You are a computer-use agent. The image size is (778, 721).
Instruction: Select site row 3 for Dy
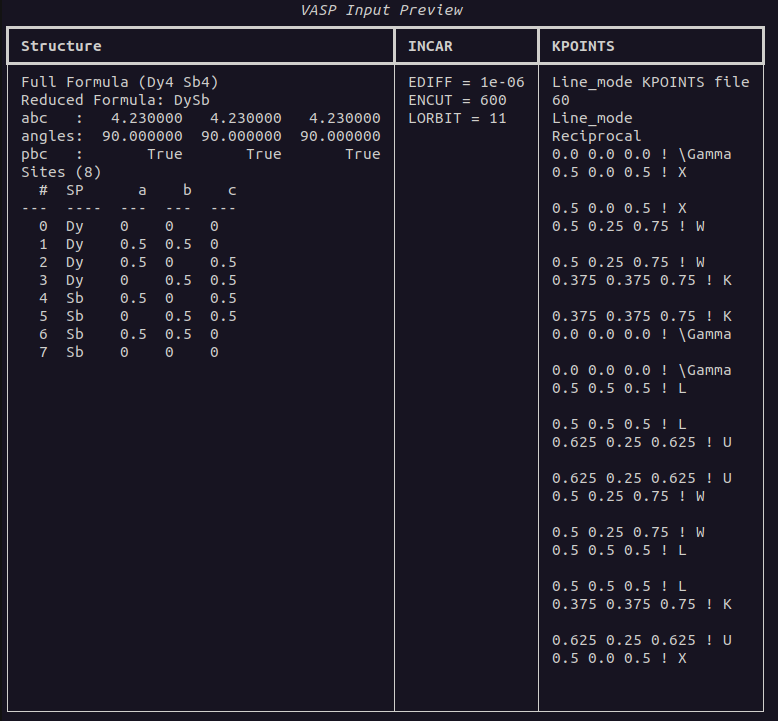[137, 280]
